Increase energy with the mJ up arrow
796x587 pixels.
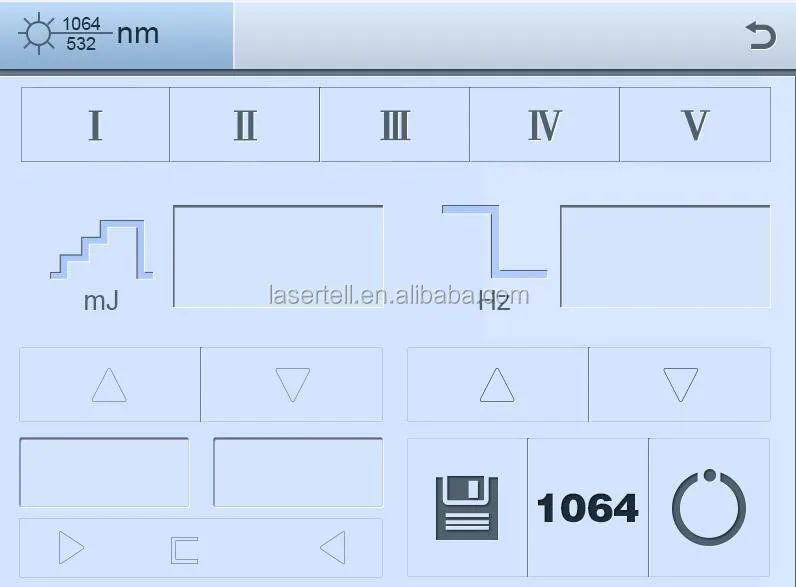pos(110,384)
